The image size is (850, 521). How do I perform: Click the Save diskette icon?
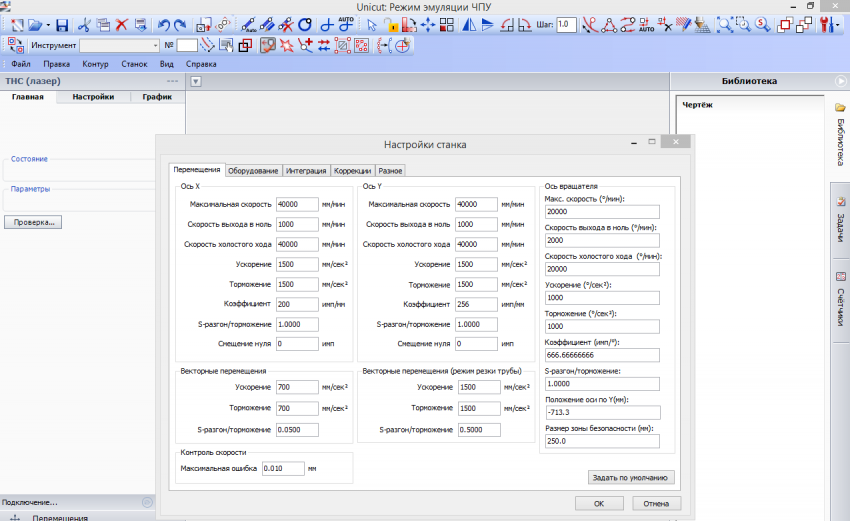point(62,25)
